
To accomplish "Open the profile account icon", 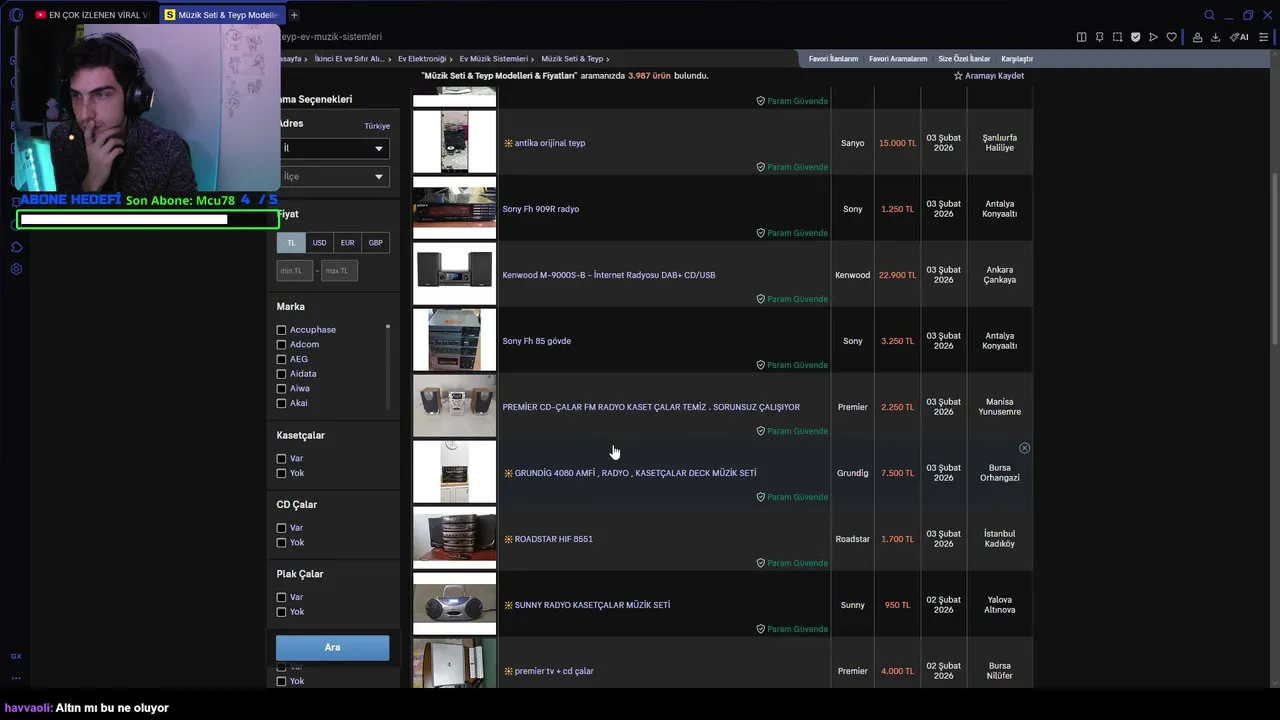I will click(x=1197, y=37).
